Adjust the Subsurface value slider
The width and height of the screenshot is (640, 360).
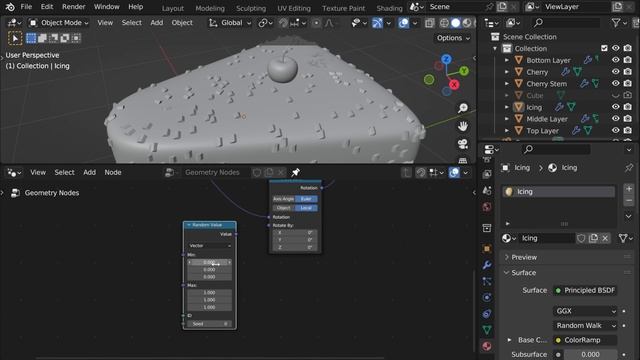click(x=590, y=354)
